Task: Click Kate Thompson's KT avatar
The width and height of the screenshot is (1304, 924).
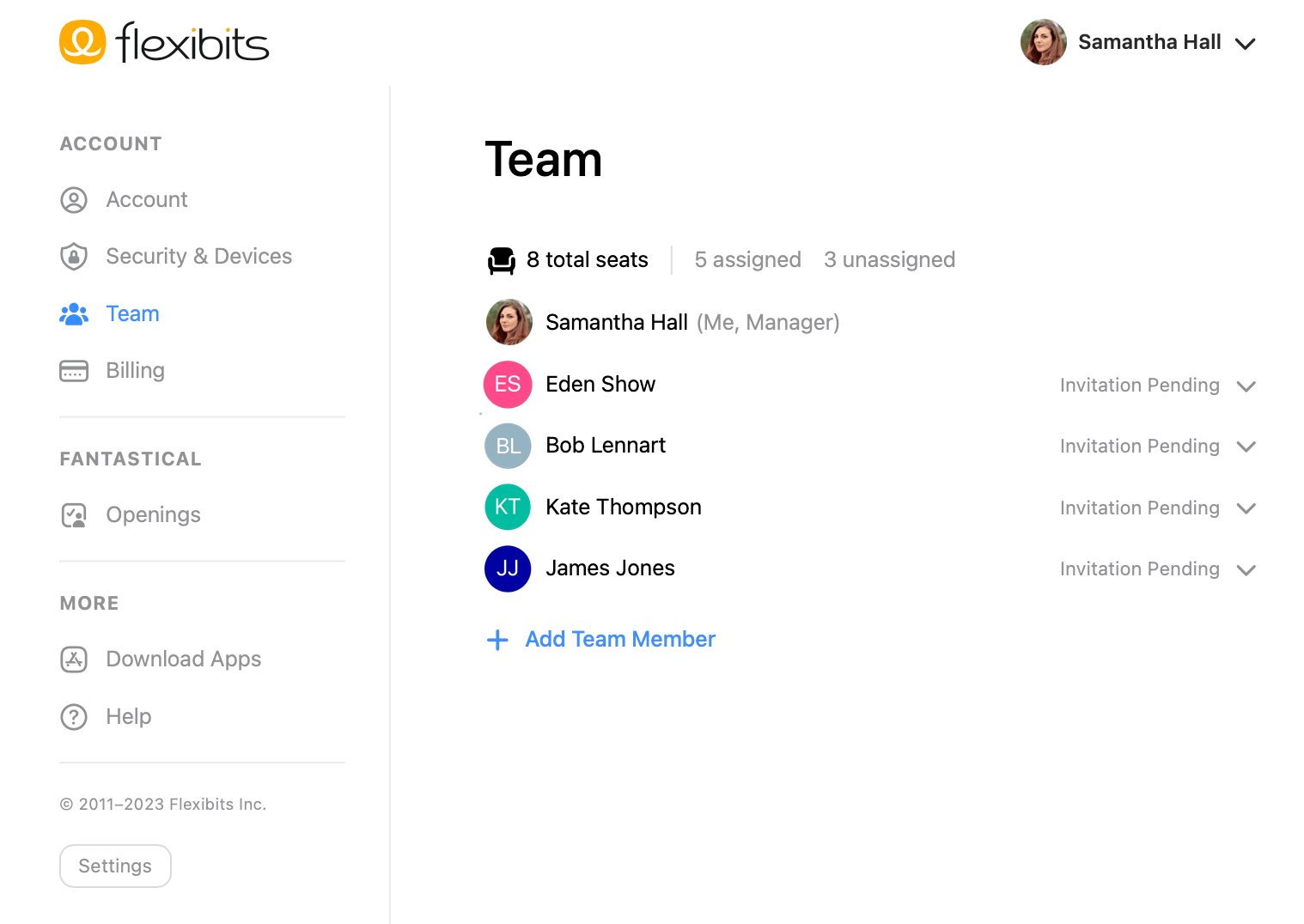Action: [508, 507]
